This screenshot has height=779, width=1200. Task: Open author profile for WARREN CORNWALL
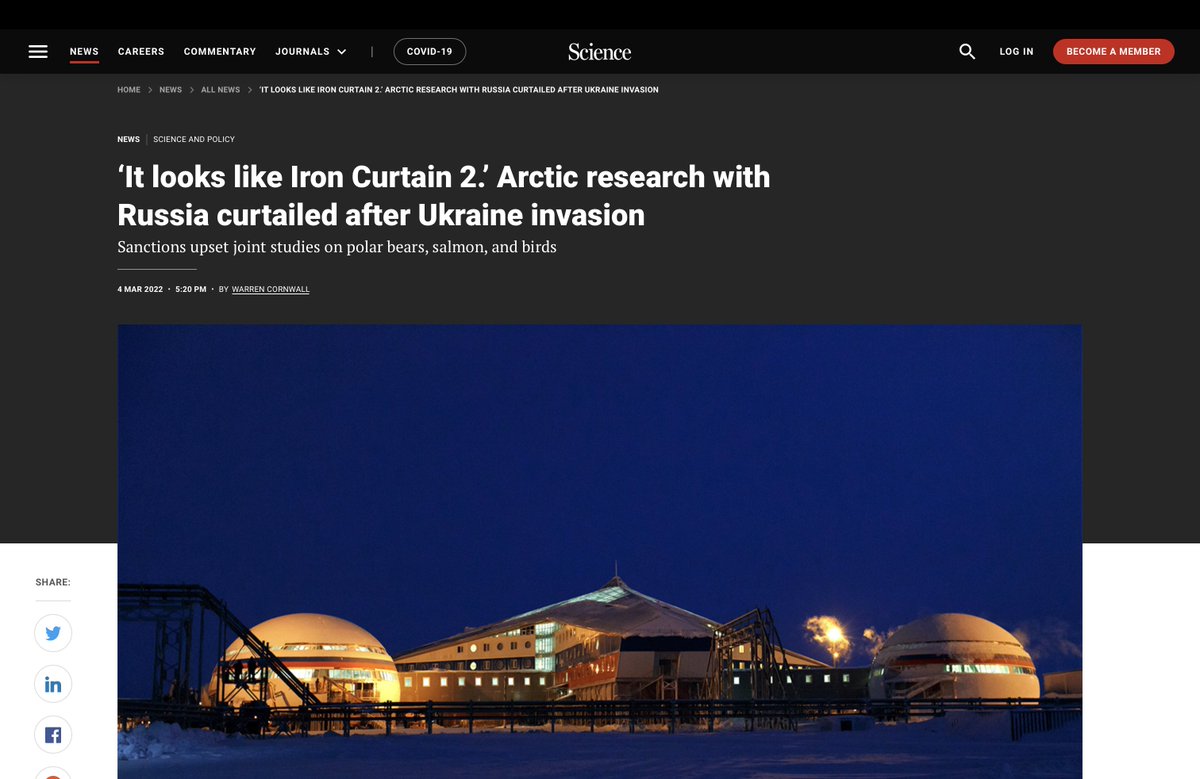pyautogui.click(x=270, y=289)
